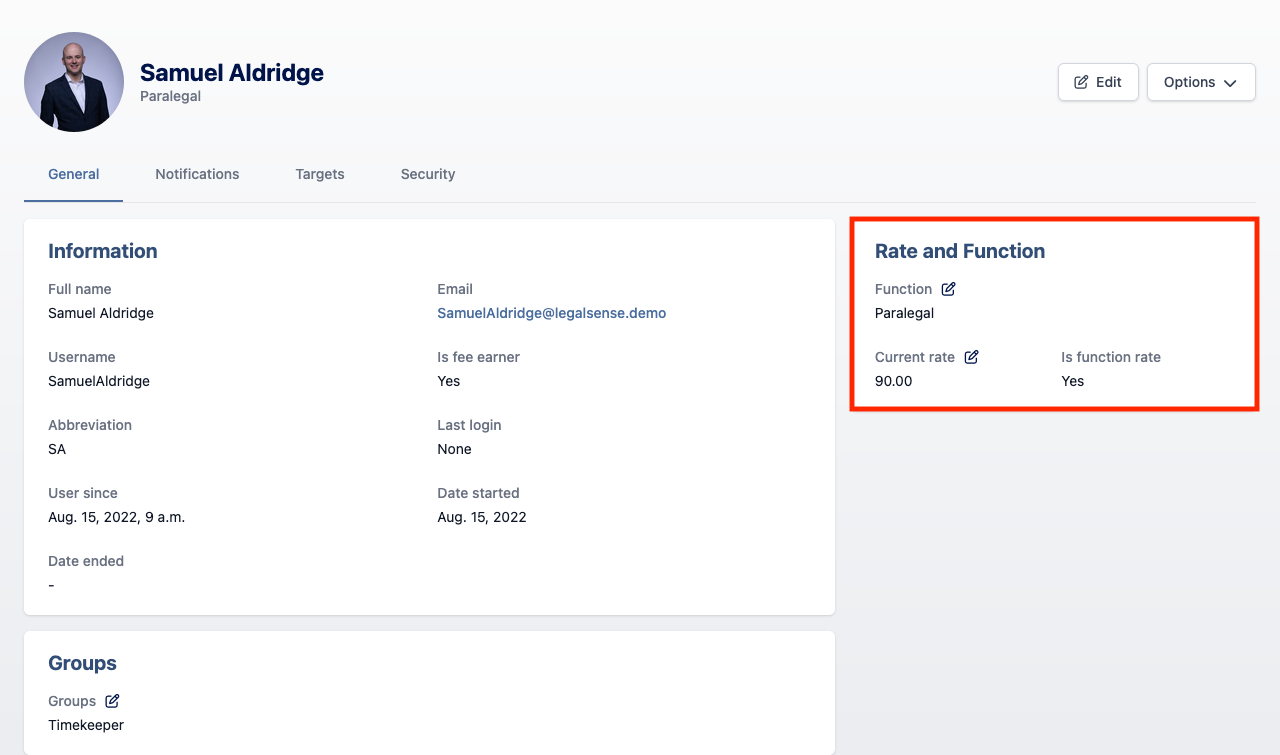This screenshot has height=755, width=1280.
Task: Edit the Current rate via pencil icon
Action: (971, 357)
